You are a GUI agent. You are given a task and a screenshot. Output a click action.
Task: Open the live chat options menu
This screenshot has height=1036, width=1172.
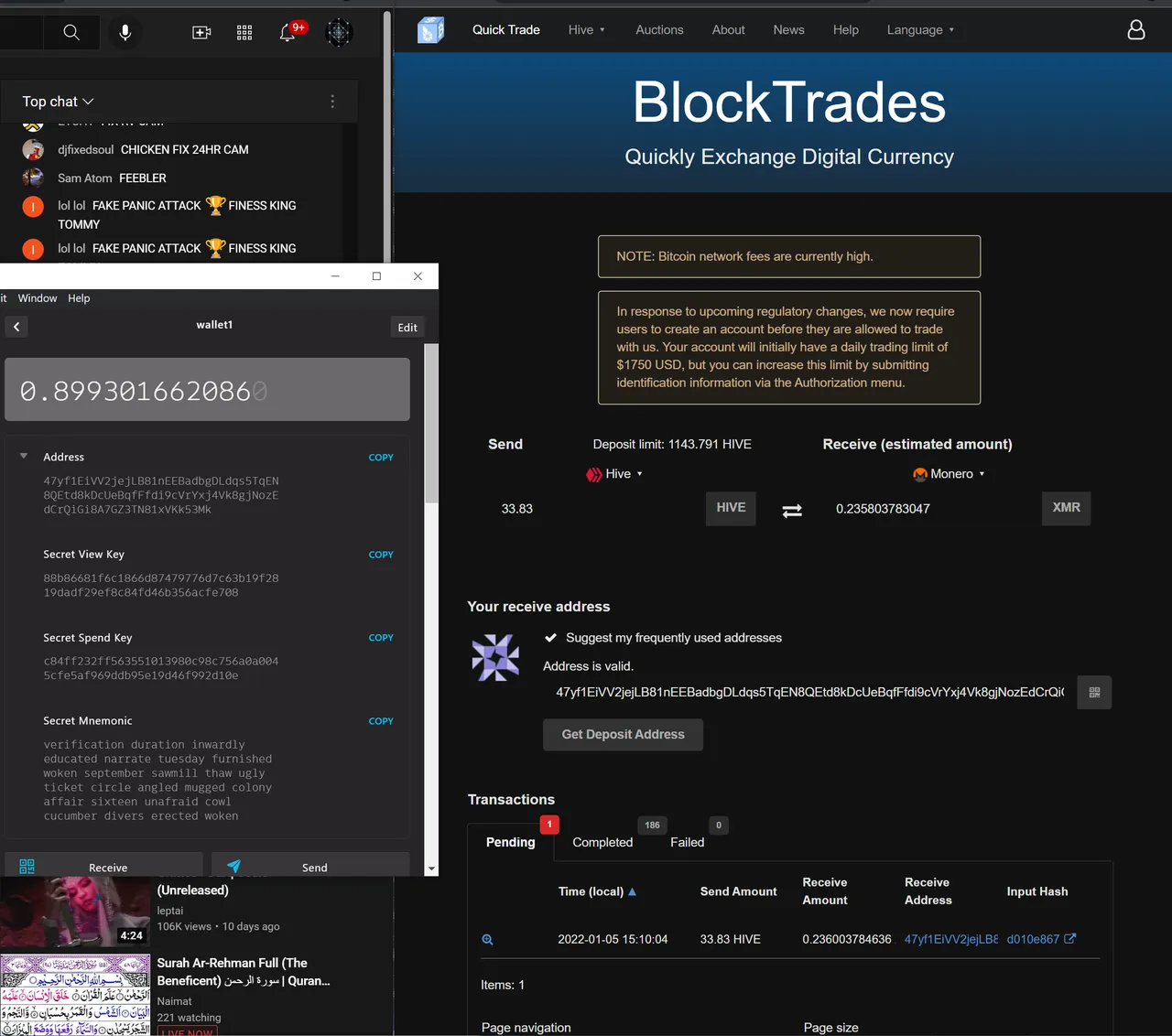pyautogui.click(x=332, y=102)
